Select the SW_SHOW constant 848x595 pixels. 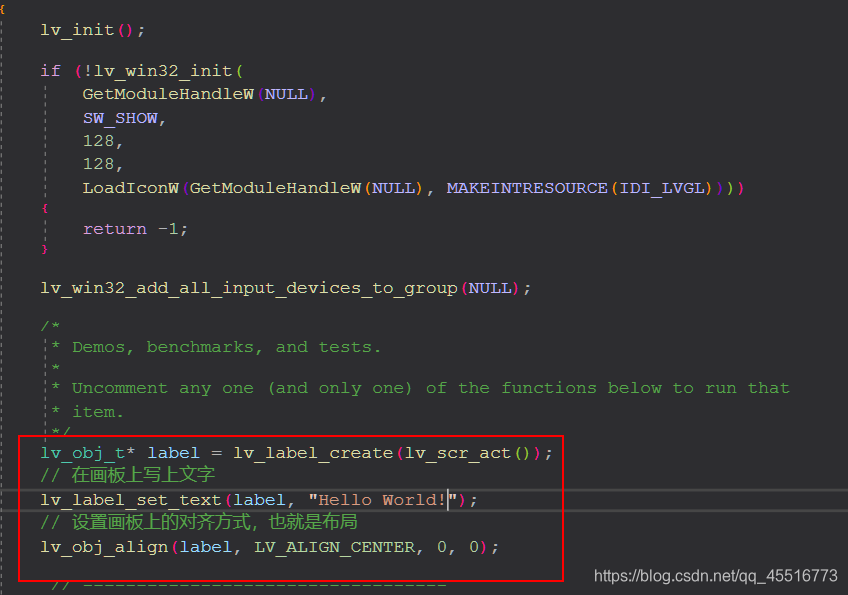pos(120,117)
